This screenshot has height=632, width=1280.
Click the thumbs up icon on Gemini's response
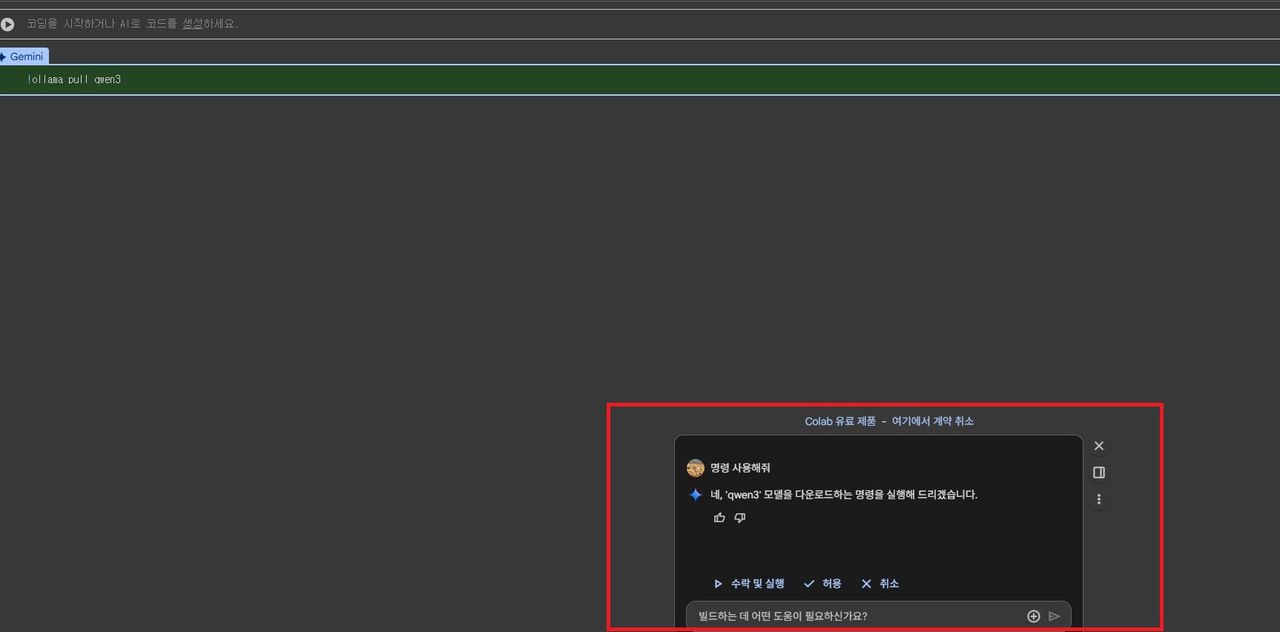[719, 518]
